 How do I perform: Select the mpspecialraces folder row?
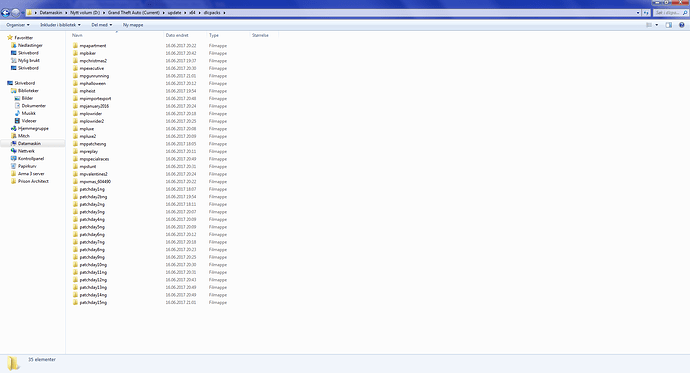pos(150,159)
